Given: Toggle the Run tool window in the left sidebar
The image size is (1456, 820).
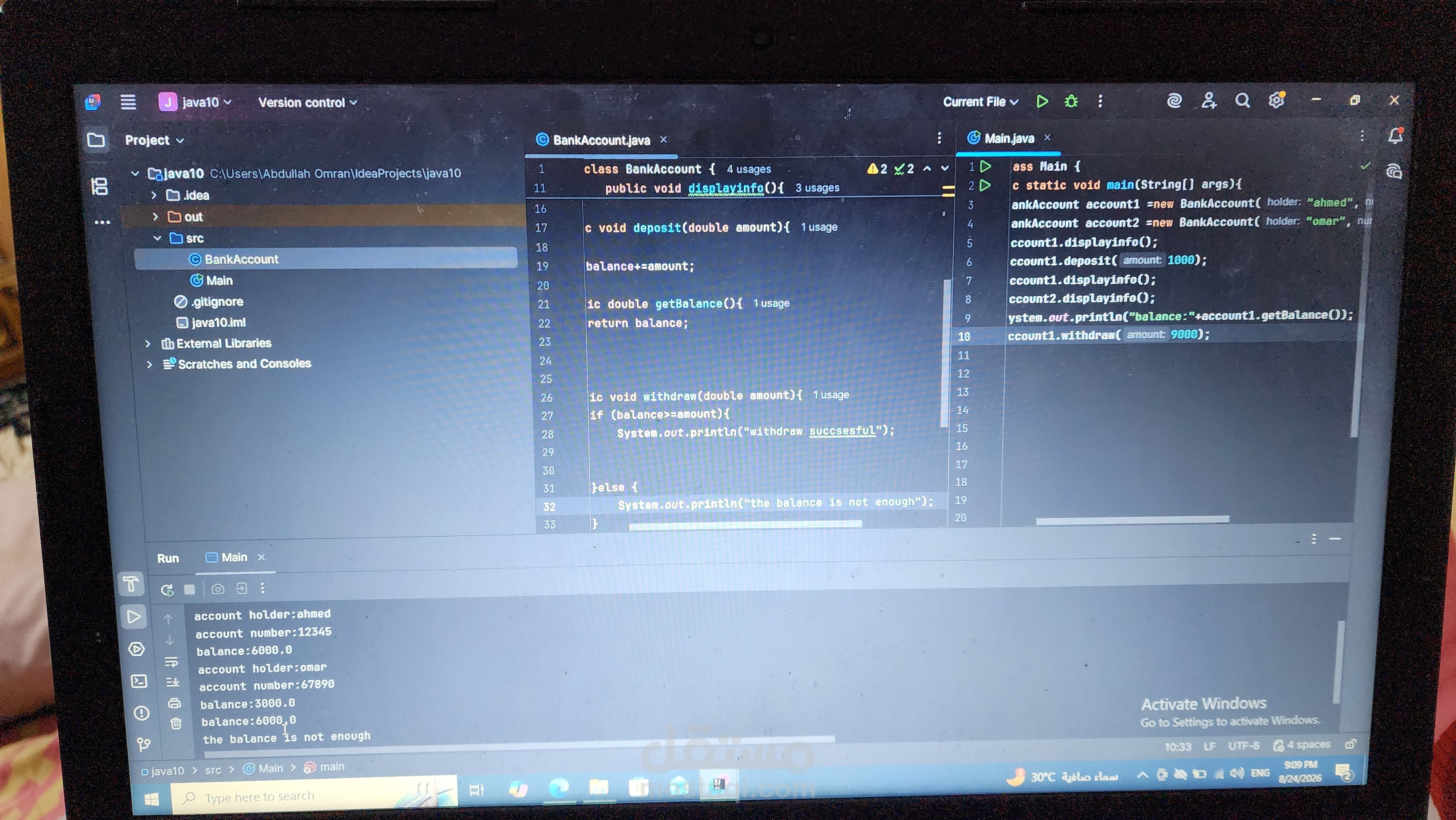Looking at the screenshot, I should (134, 616).
